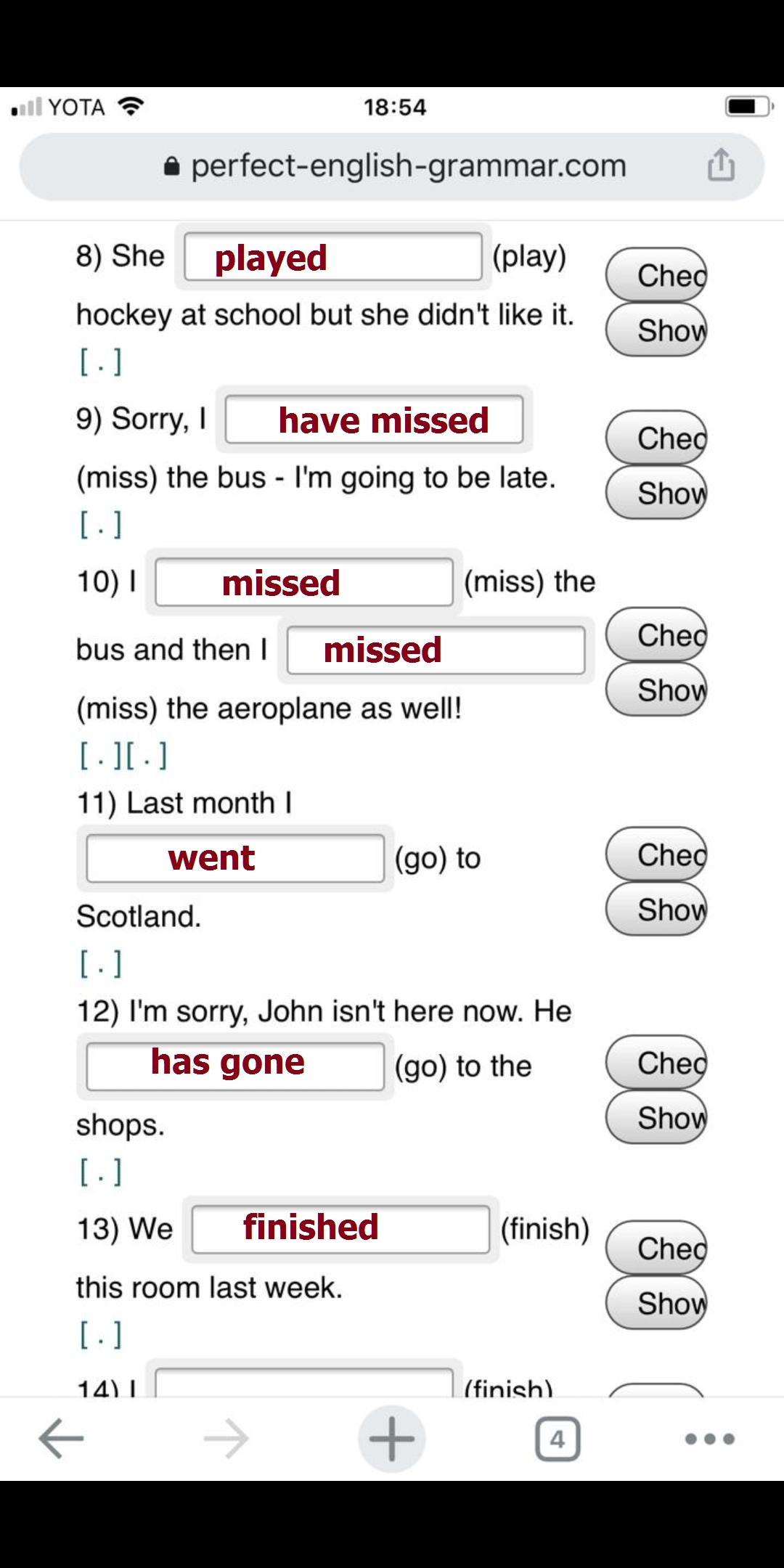This screenshot has width=784, height=1568.
Task: Tap the browser back arrow
Action: [61, 1438]
